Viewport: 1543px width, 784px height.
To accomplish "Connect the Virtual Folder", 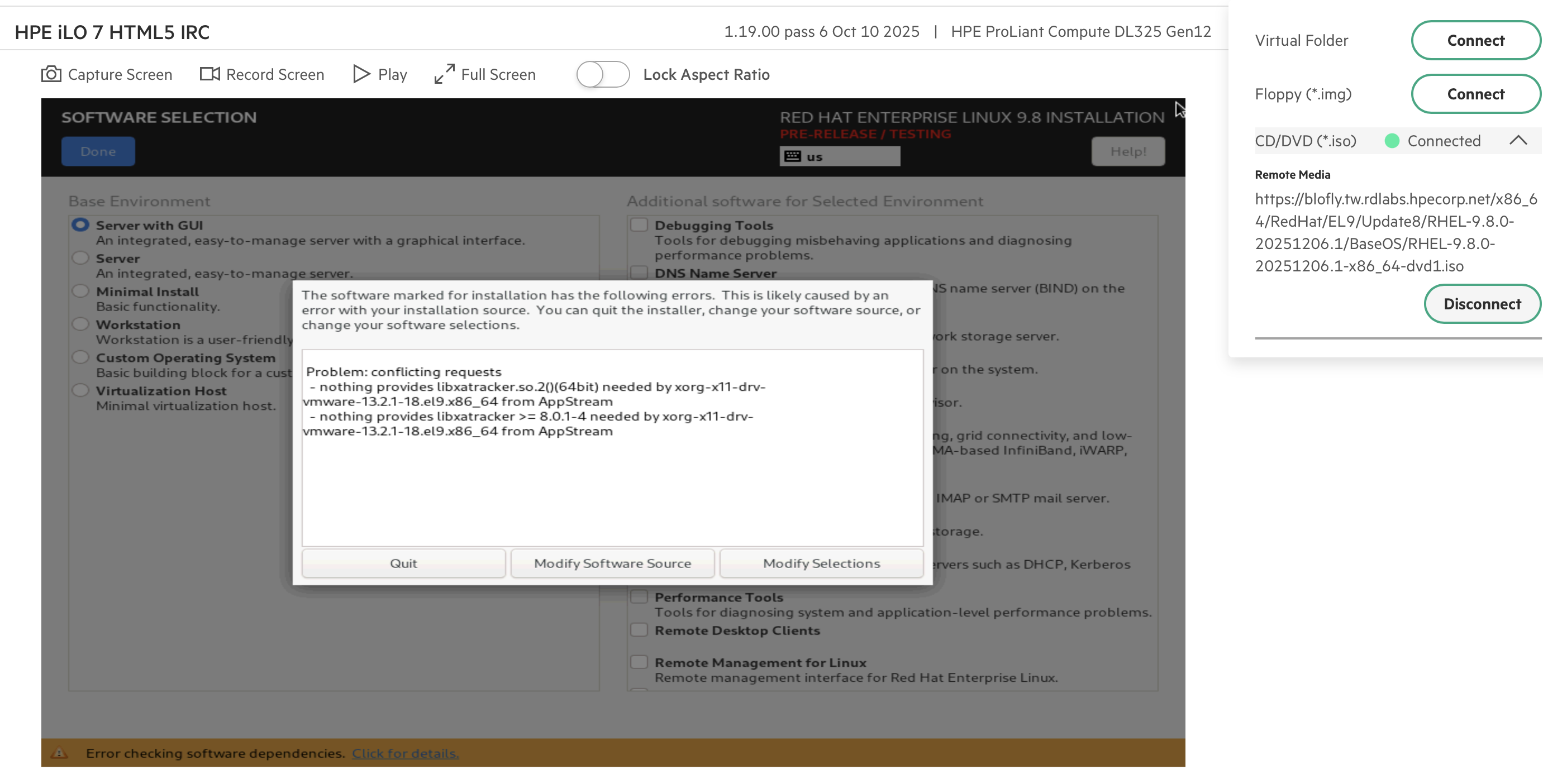I will (x=1475, y=40).
